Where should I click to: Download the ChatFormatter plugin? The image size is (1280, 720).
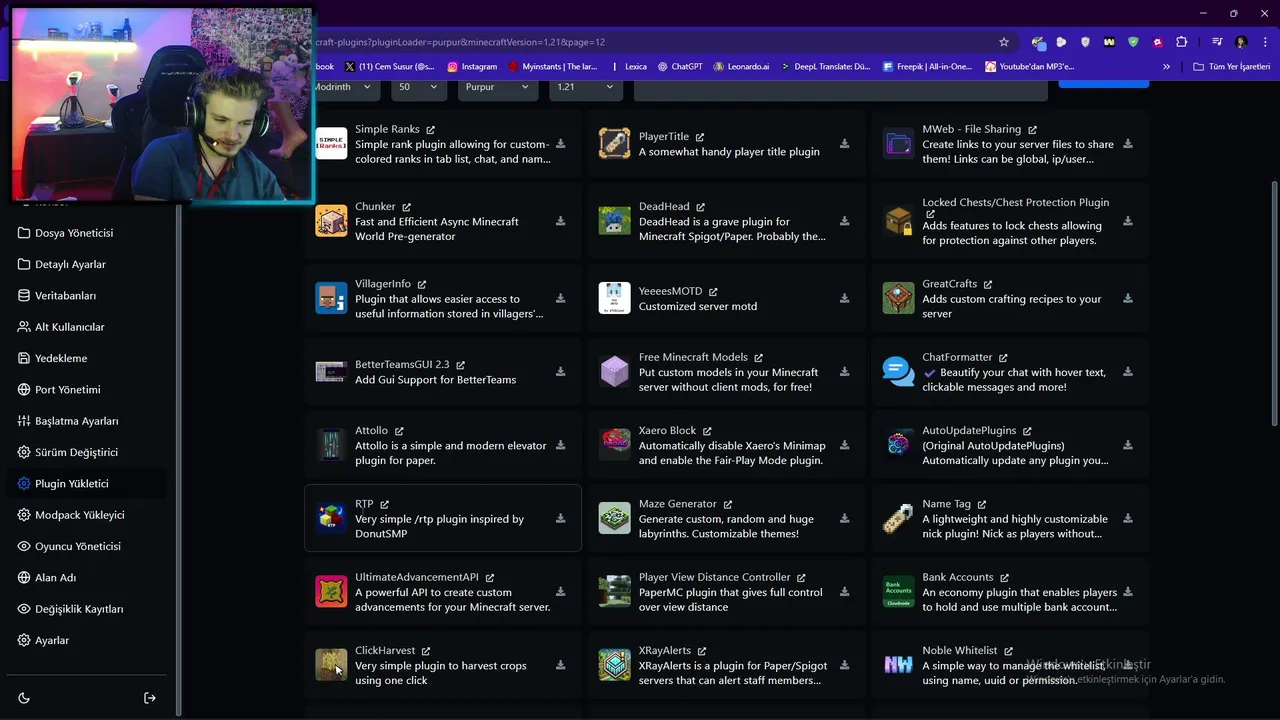(x=1127, y=371)
